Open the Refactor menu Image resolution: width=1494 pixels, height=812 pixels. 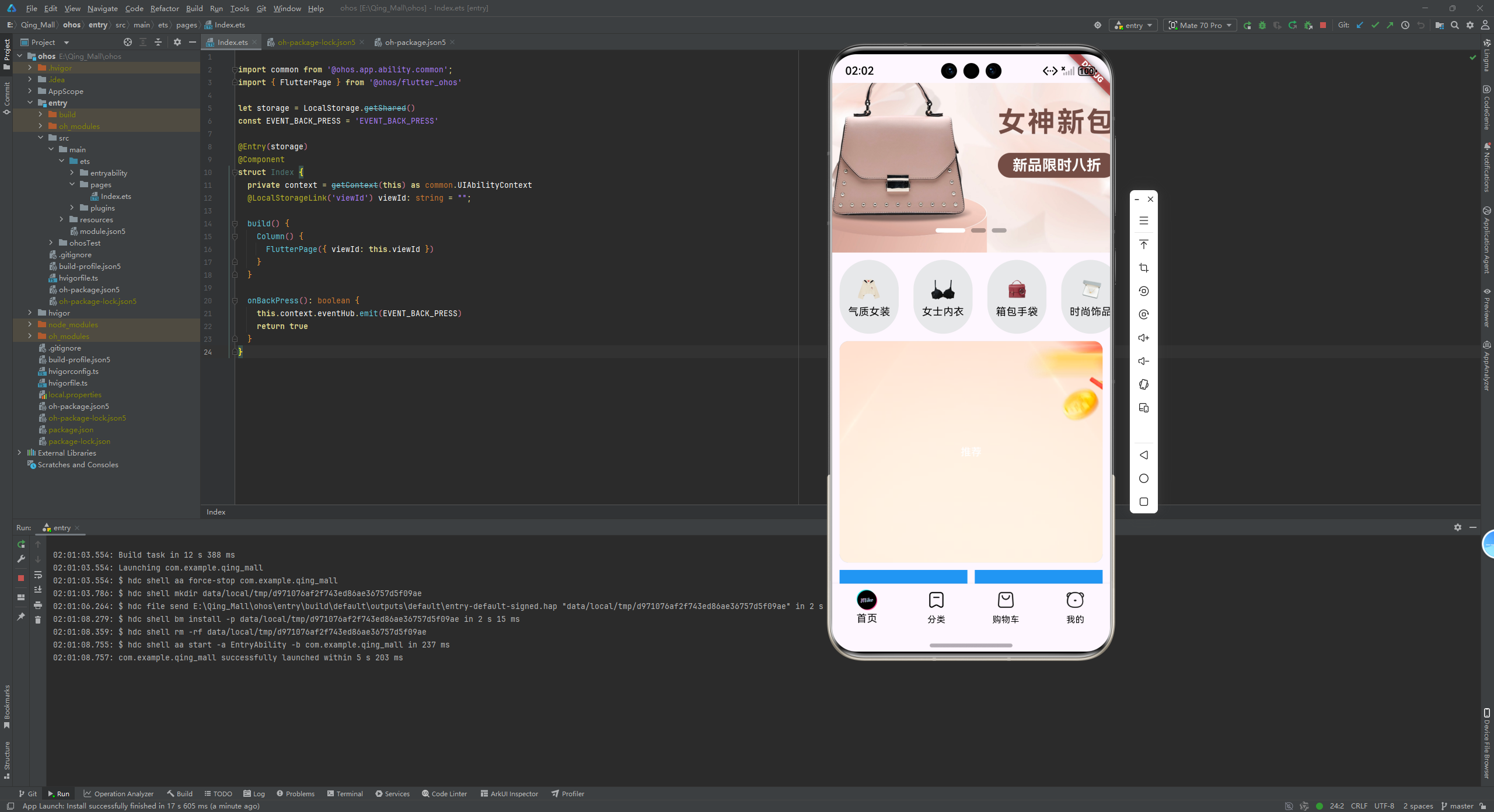164,8
